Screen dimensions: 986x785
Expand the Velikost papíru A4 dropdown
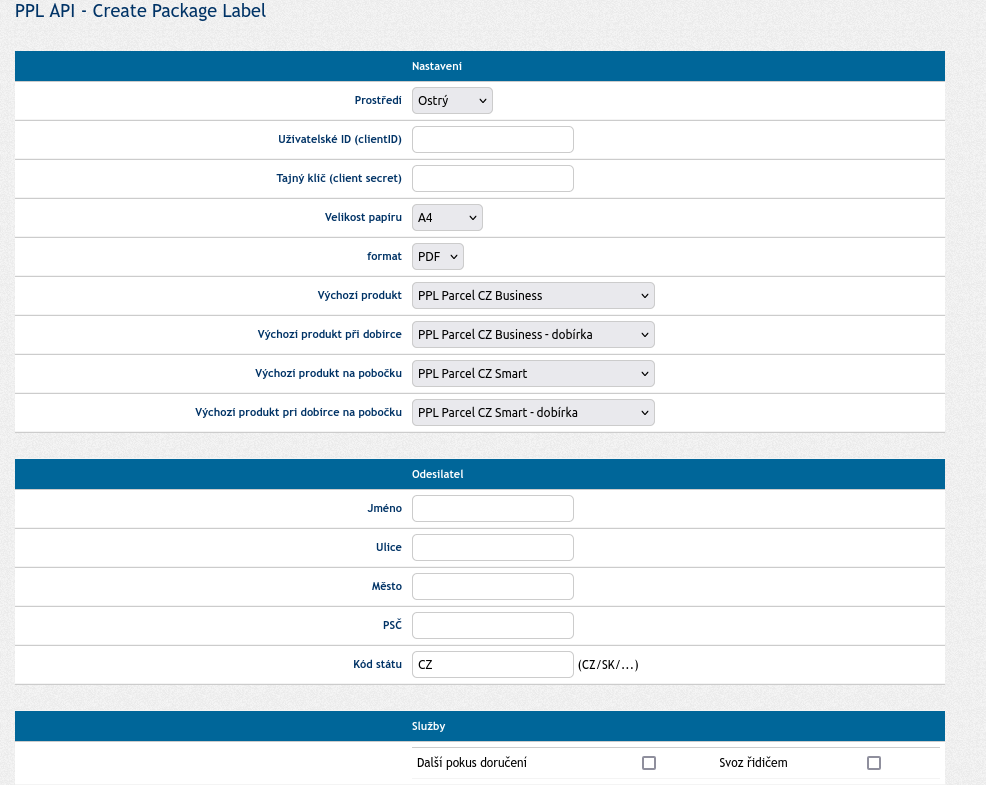[447, 218]
